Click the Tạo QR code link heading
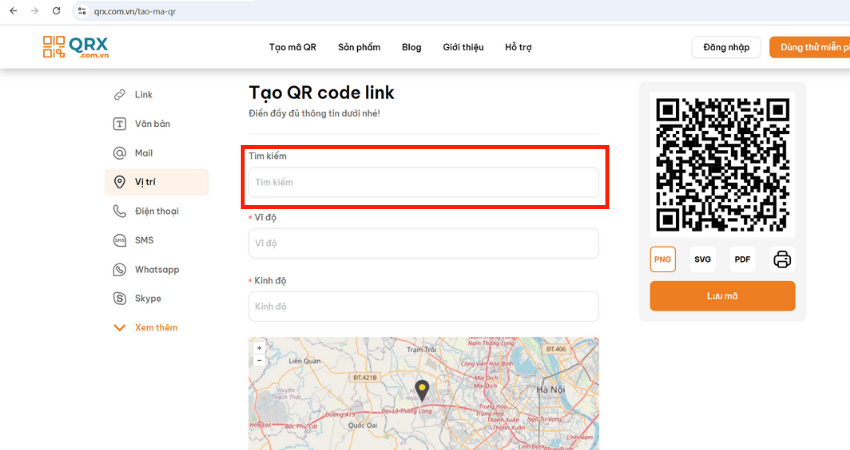Viewport: 850px width, 450px height. (x=321, y=93)
